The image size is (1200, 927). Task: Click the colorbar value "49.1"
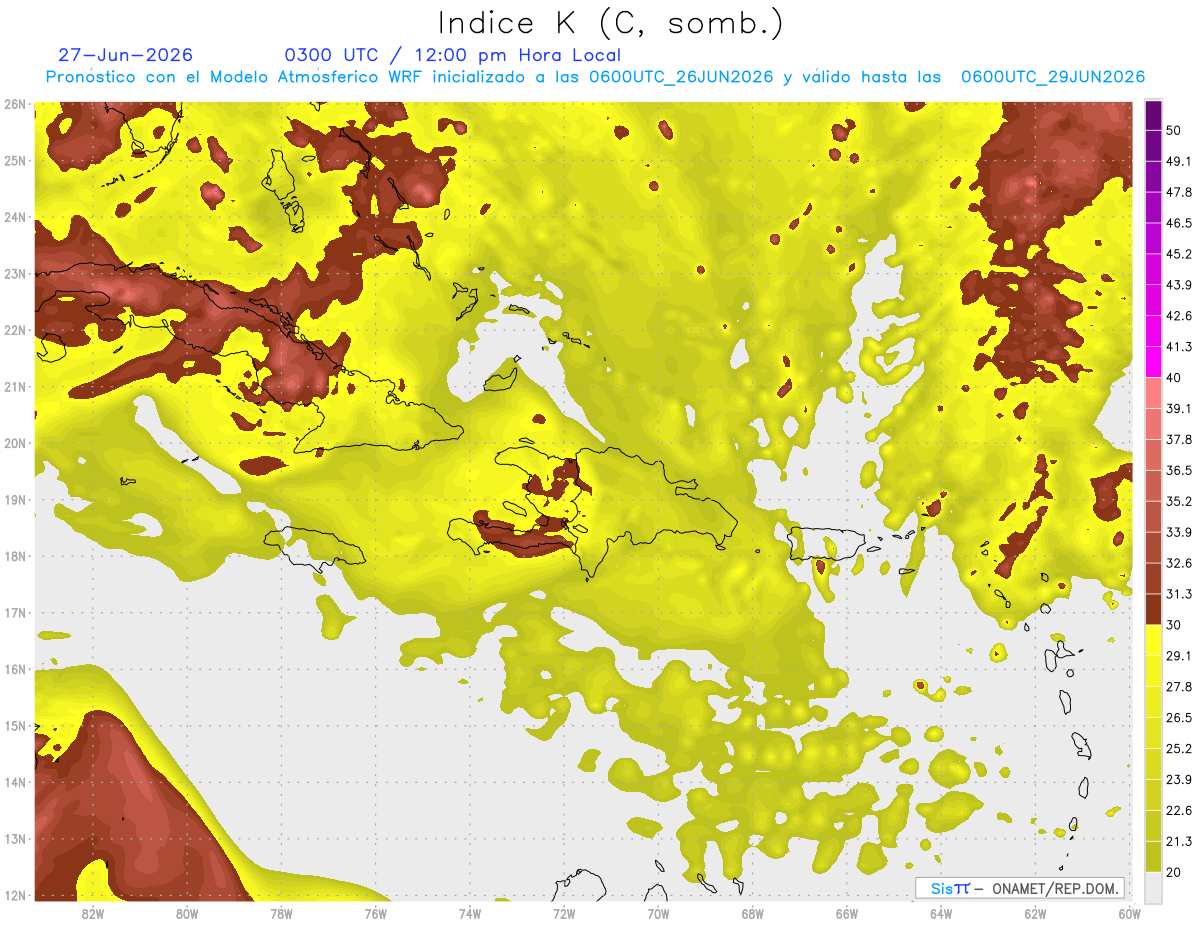(1179, 161)
